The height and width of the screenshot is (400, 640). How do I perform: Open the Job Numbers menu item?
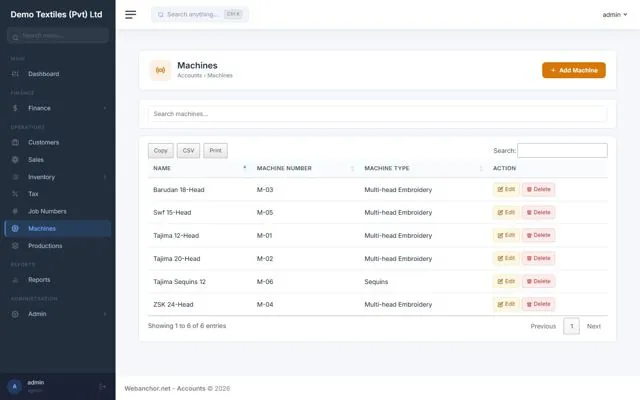(x=58, y=211)
